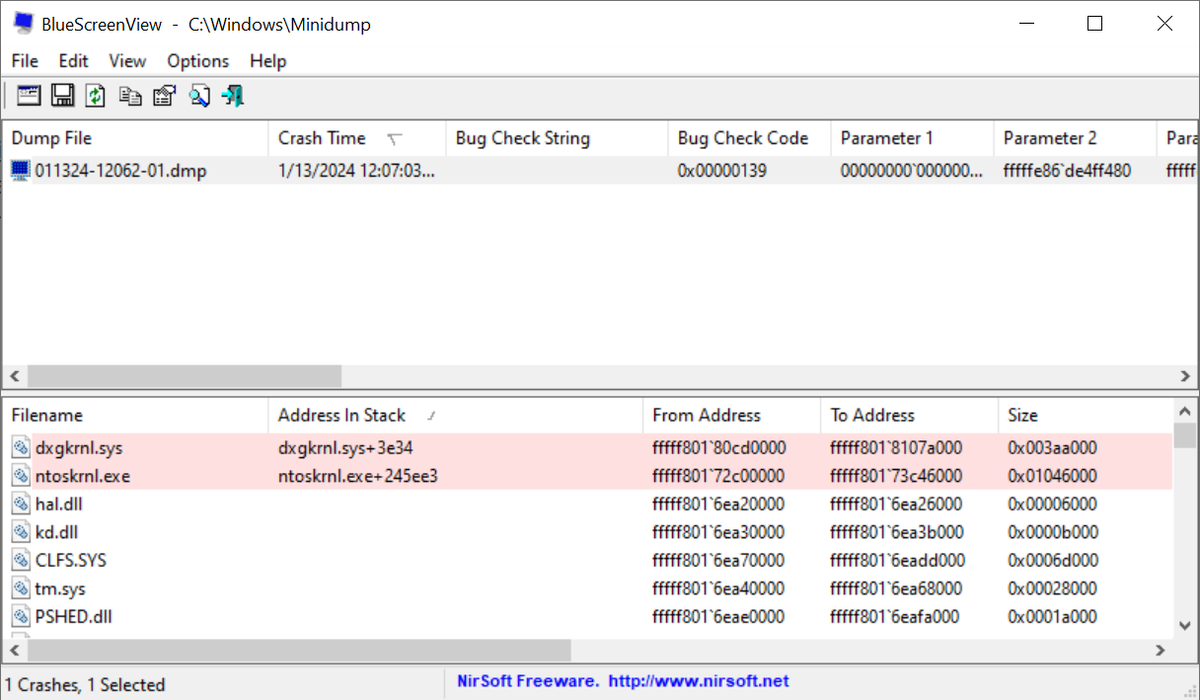Refresh the minidump list
This screenshot has width=1200, height=700.
click(x=95, y=95)
